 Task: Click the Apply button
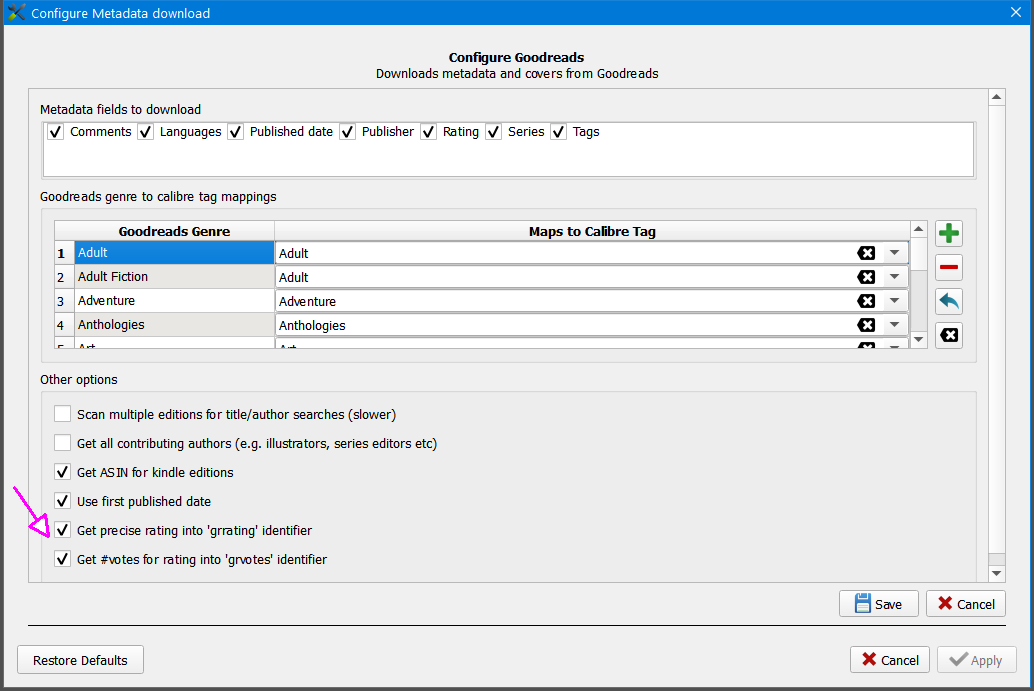tap(977, 660)
